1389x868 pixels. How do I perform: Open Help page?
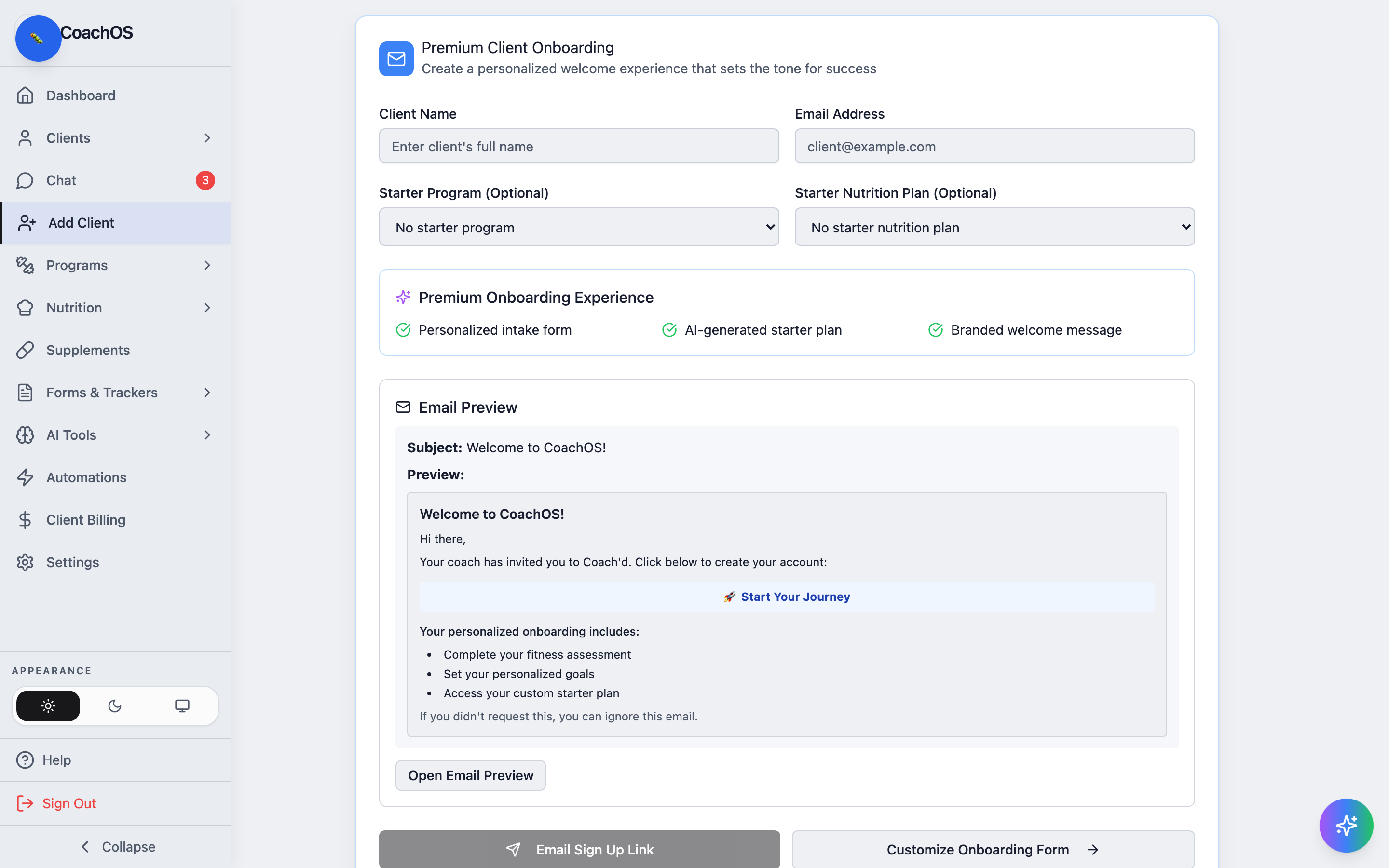(115, 760)
